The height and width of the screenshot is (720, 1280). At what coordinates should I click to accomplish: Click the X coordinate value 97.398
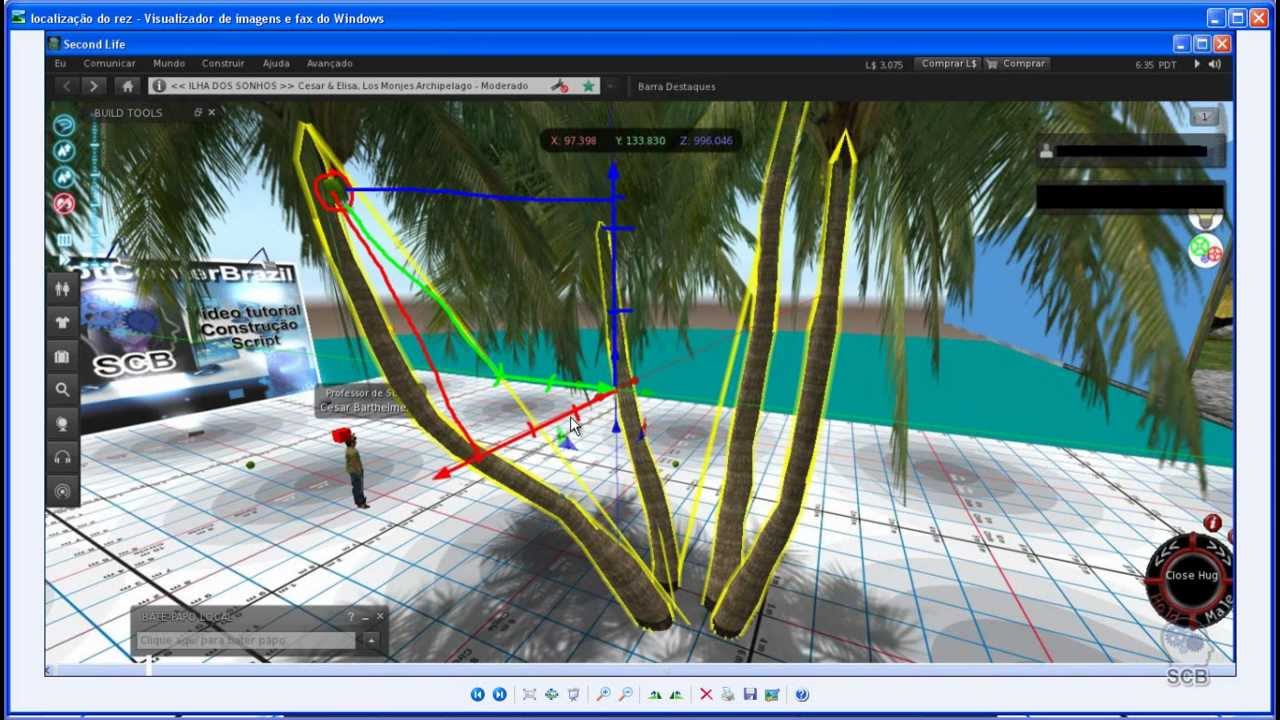click(x=574, y=141)
